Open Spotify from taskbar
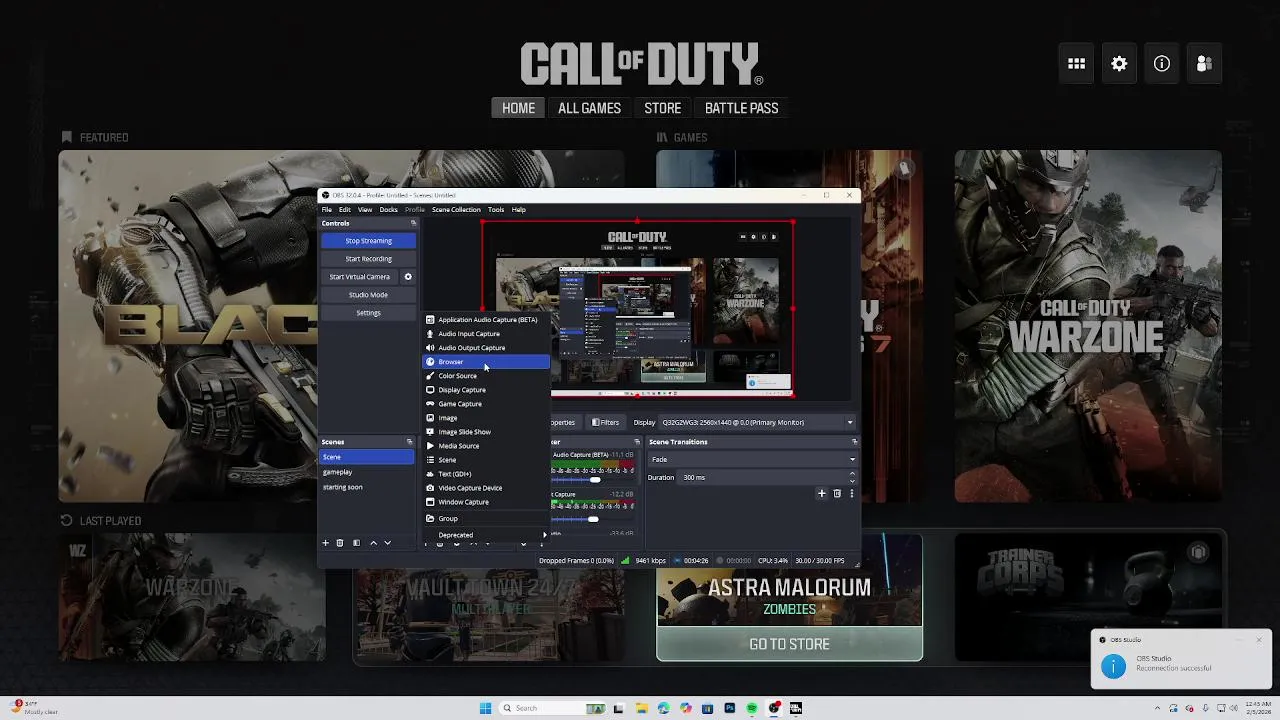The height and width of the screenshot is (720, 1280). (x=752, y=708)
